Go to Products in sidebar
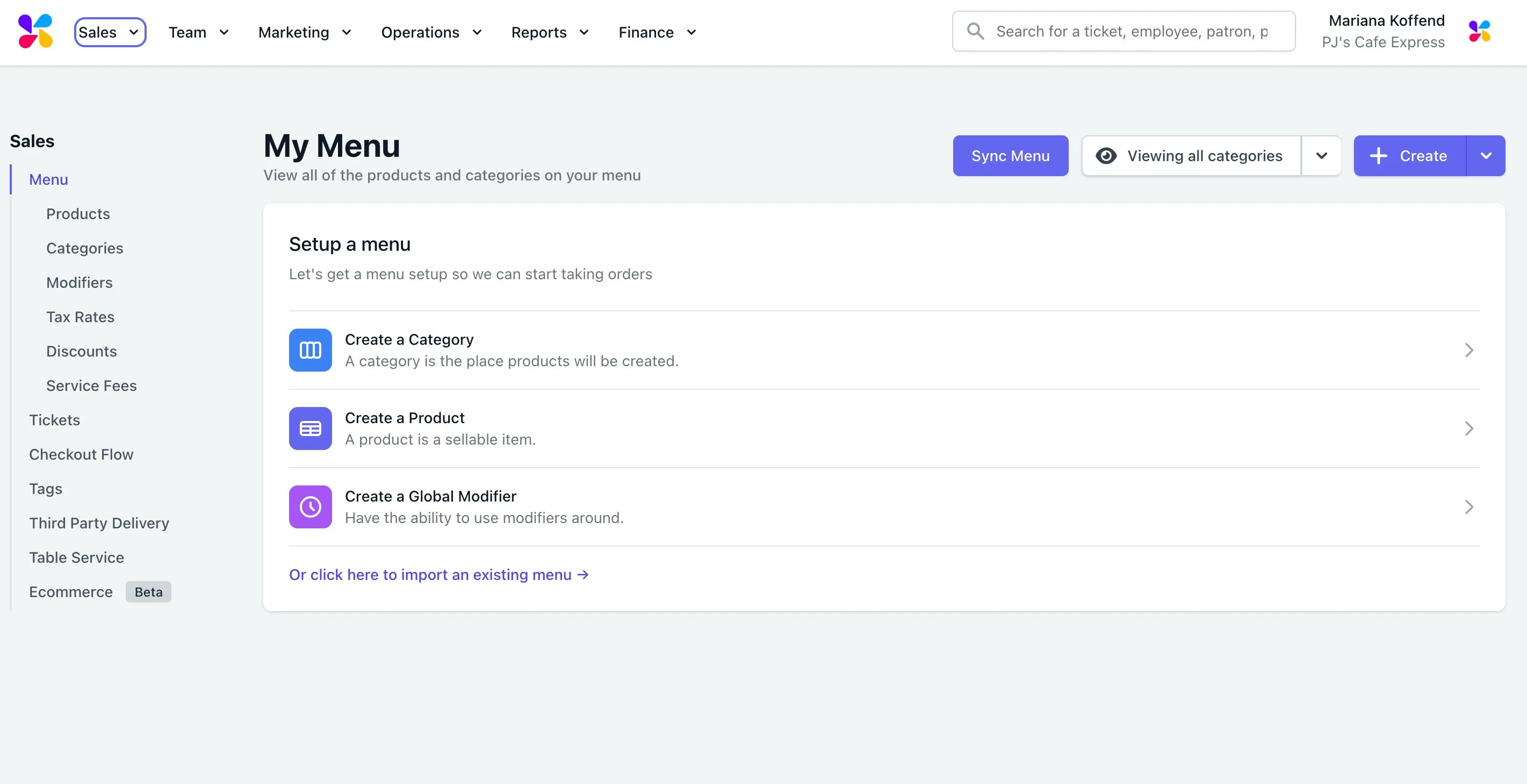The width and height of the screenshot is (1527, 784). pos(78,214)
